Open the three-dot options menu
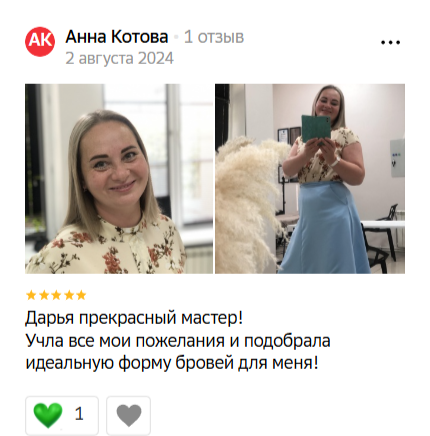430x436 pixels. [x=390, y=42]
